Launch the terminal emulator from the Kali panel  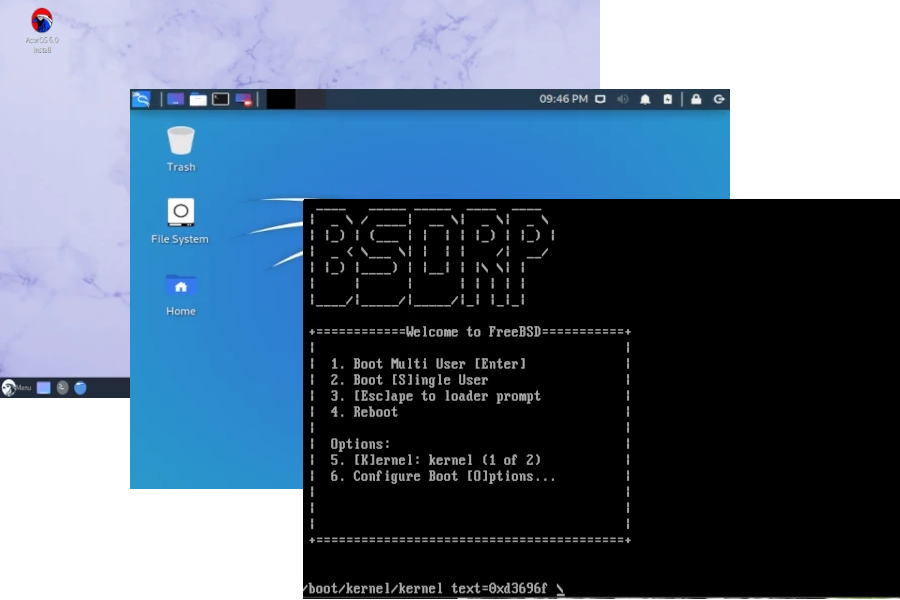click(220, 99)
